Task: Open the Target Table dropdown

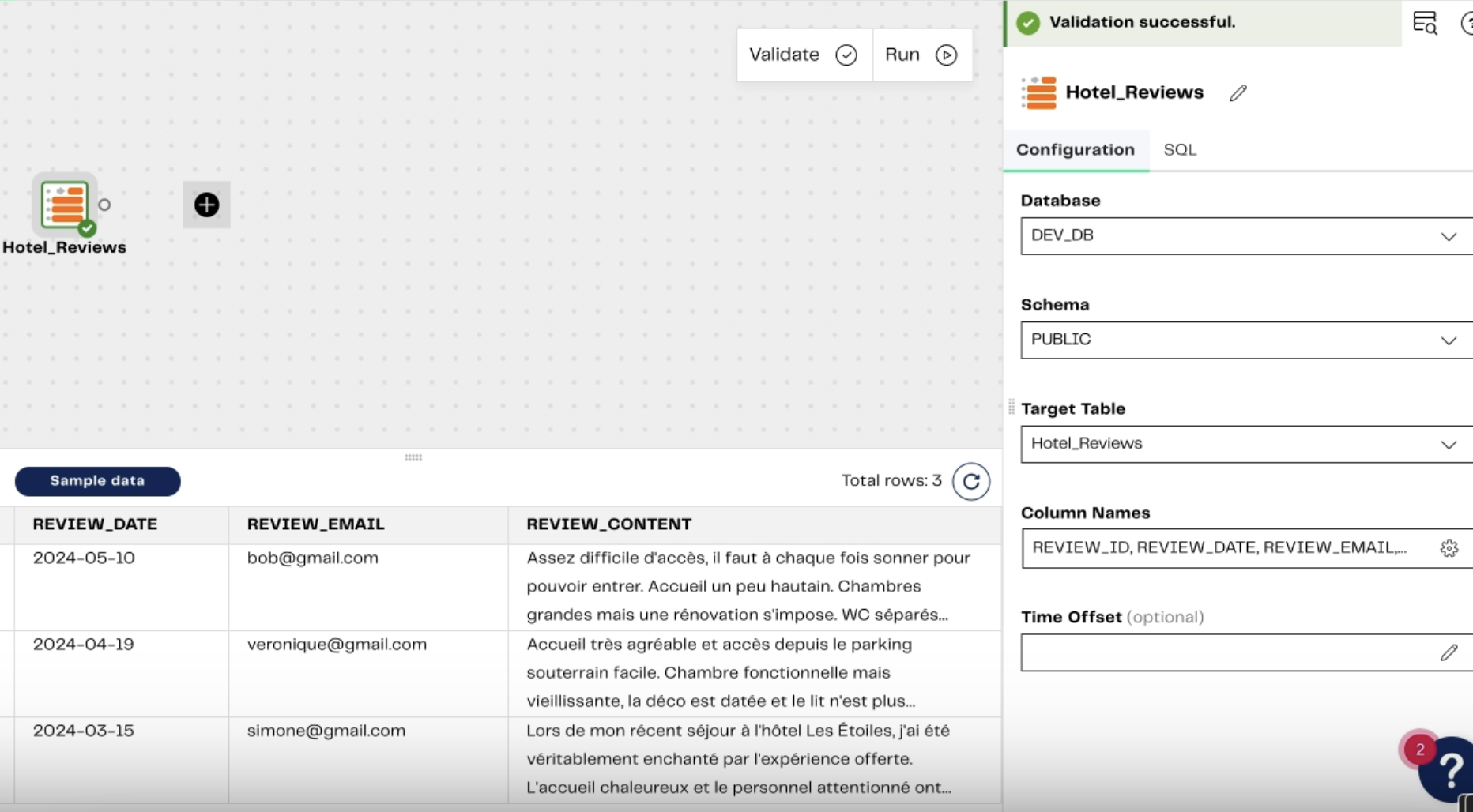Action: point(1245,444)
